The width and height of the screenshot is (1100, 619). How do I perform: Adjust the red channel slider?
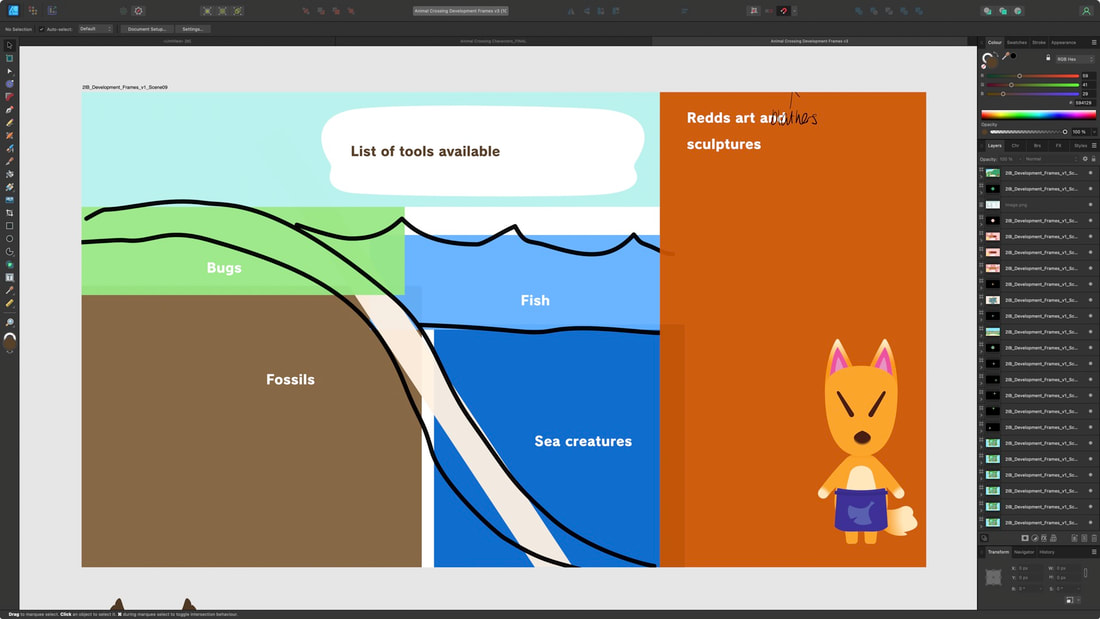pyautogui.click(x=1034, y=76)
